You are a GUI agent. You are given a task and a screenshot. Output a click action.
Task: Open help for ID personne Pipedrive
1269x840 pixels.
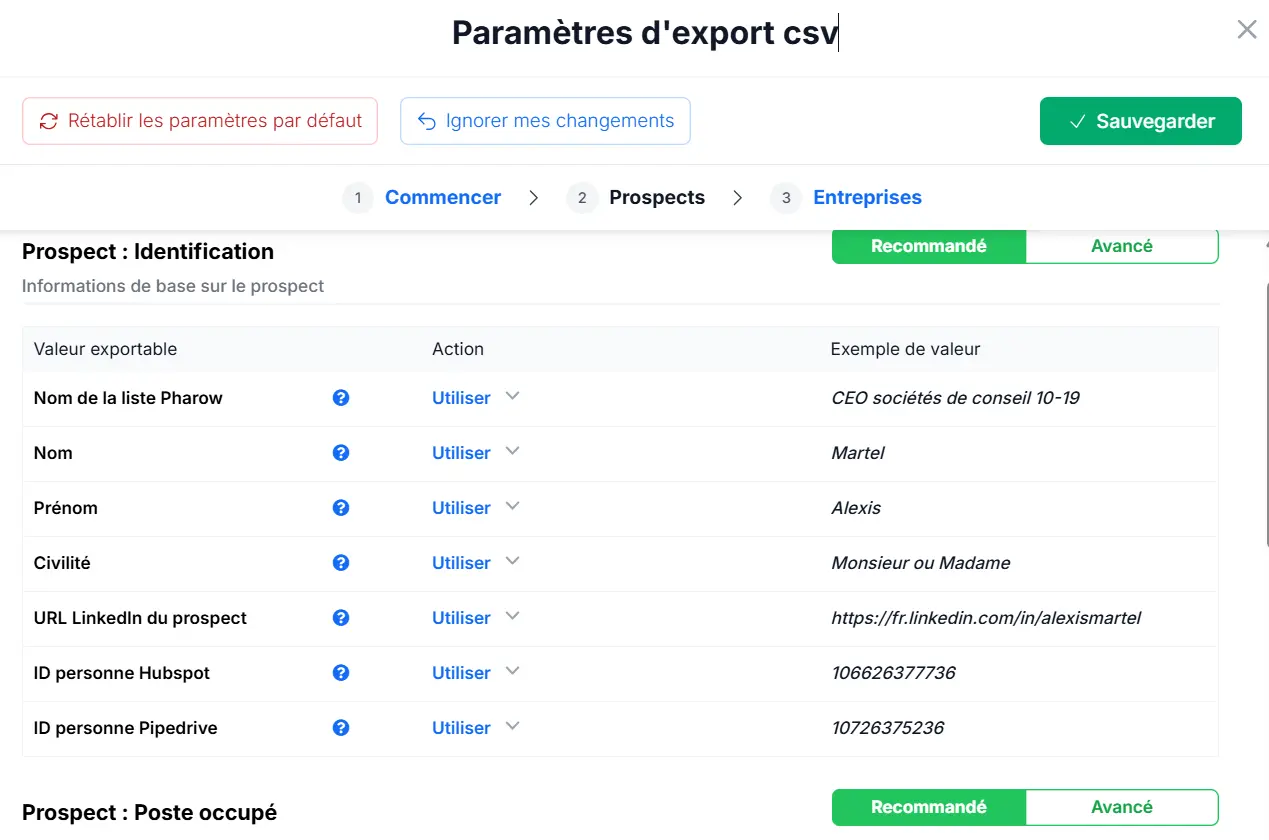[x=341, y=728]
